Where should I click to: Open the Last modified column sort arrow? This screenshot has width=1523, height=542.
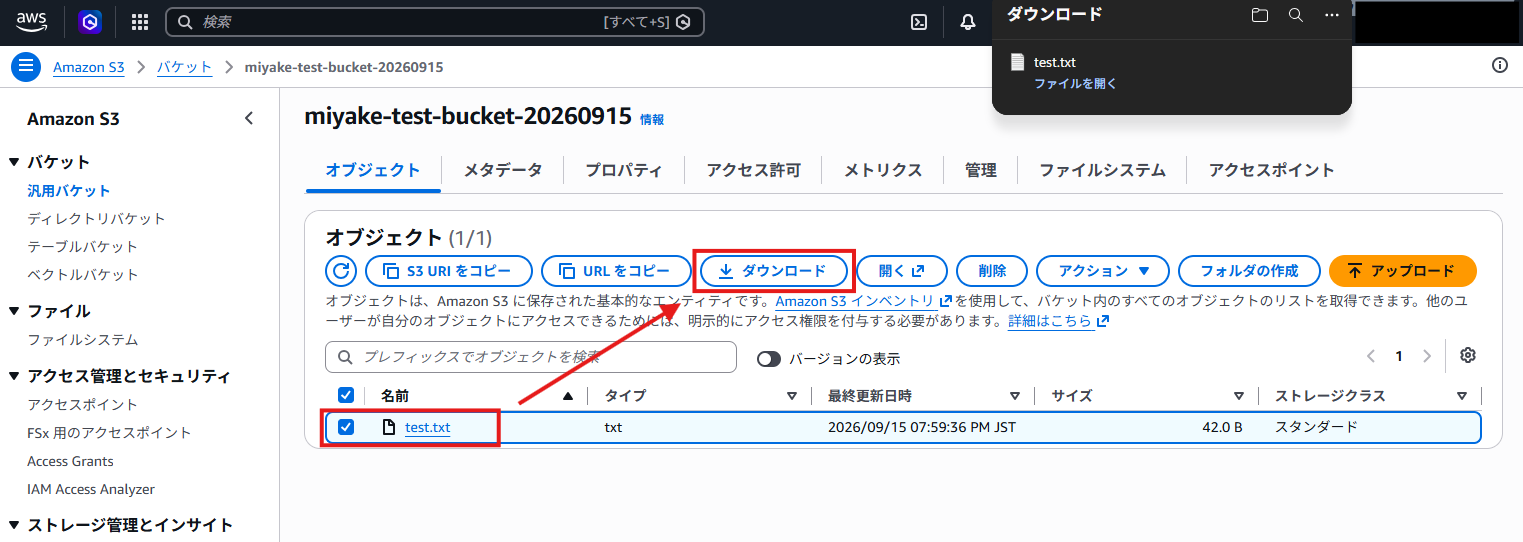click(1015, 396)
